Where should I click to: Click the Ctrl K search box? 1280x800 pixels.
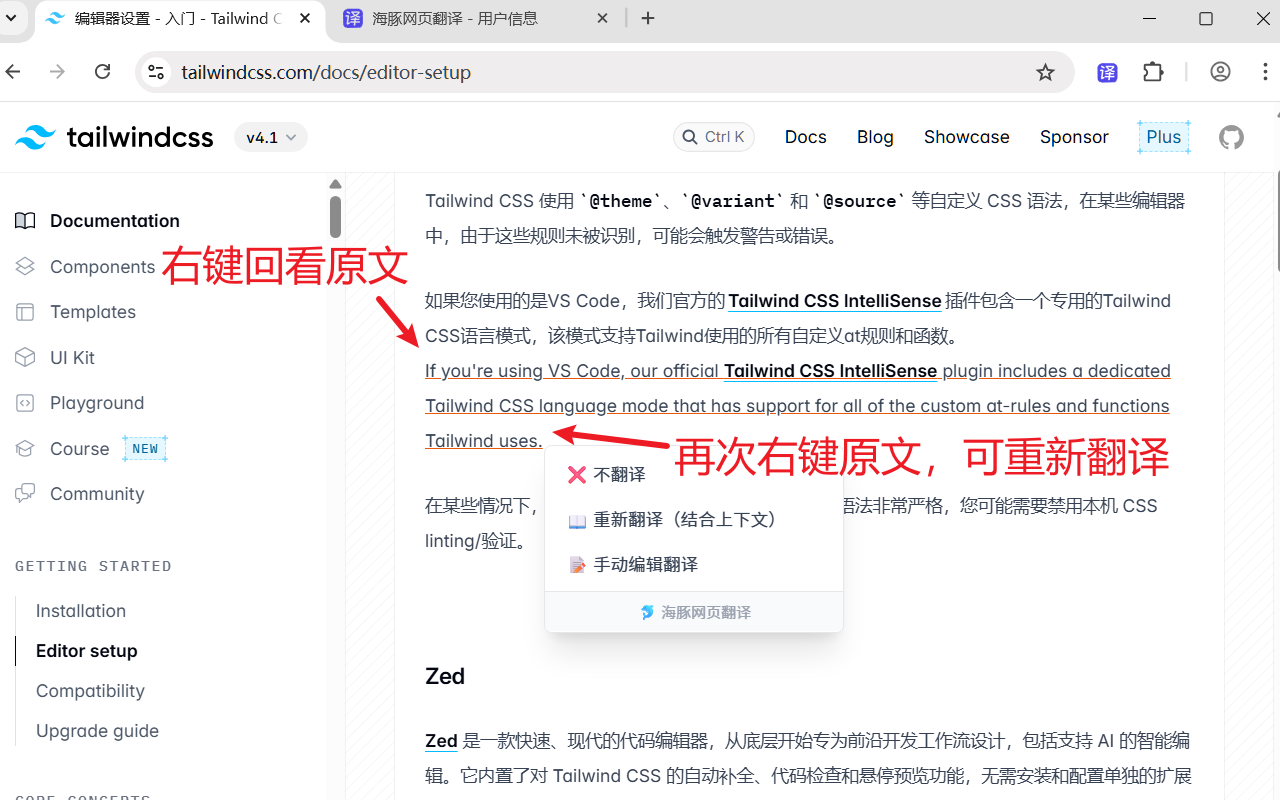tap(714, 137)
